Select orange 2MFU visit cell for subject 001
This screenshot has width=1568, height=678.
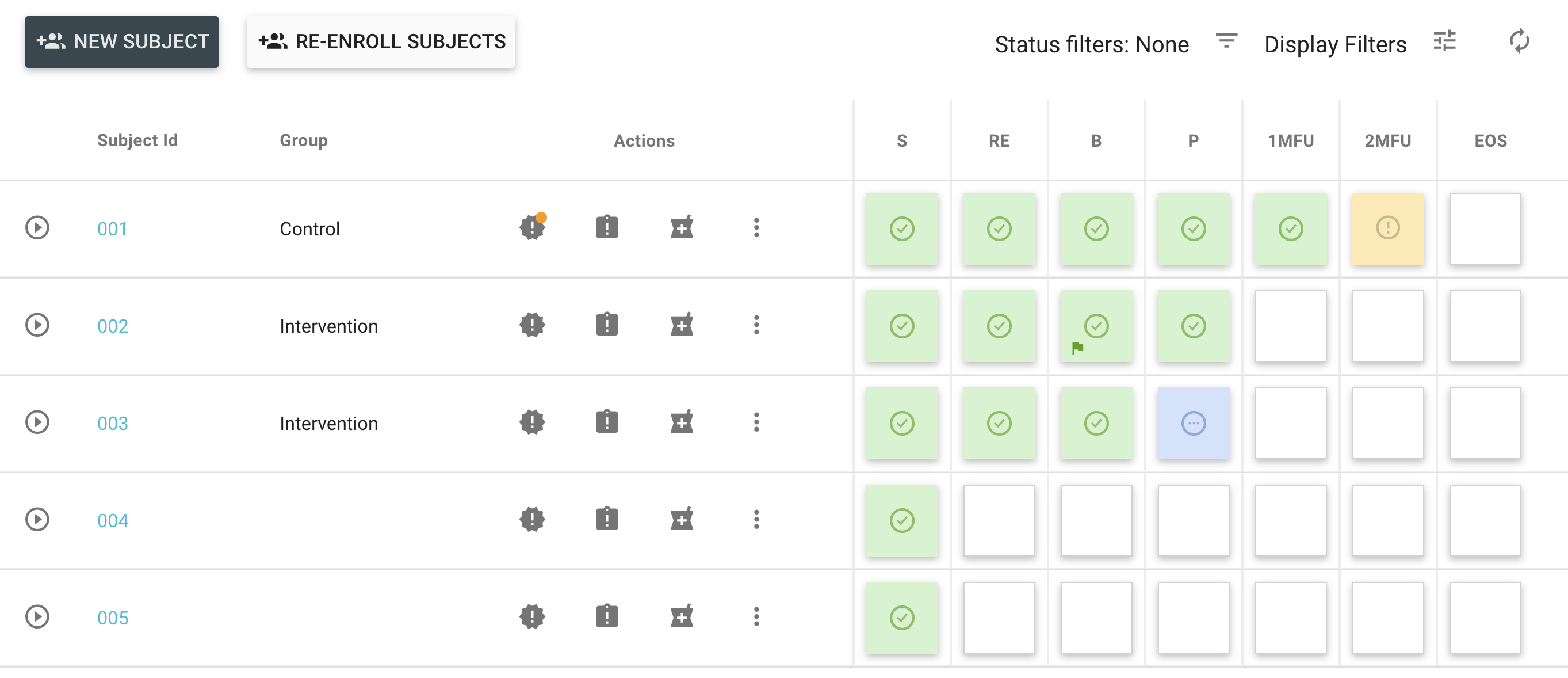coord(1387,228)
